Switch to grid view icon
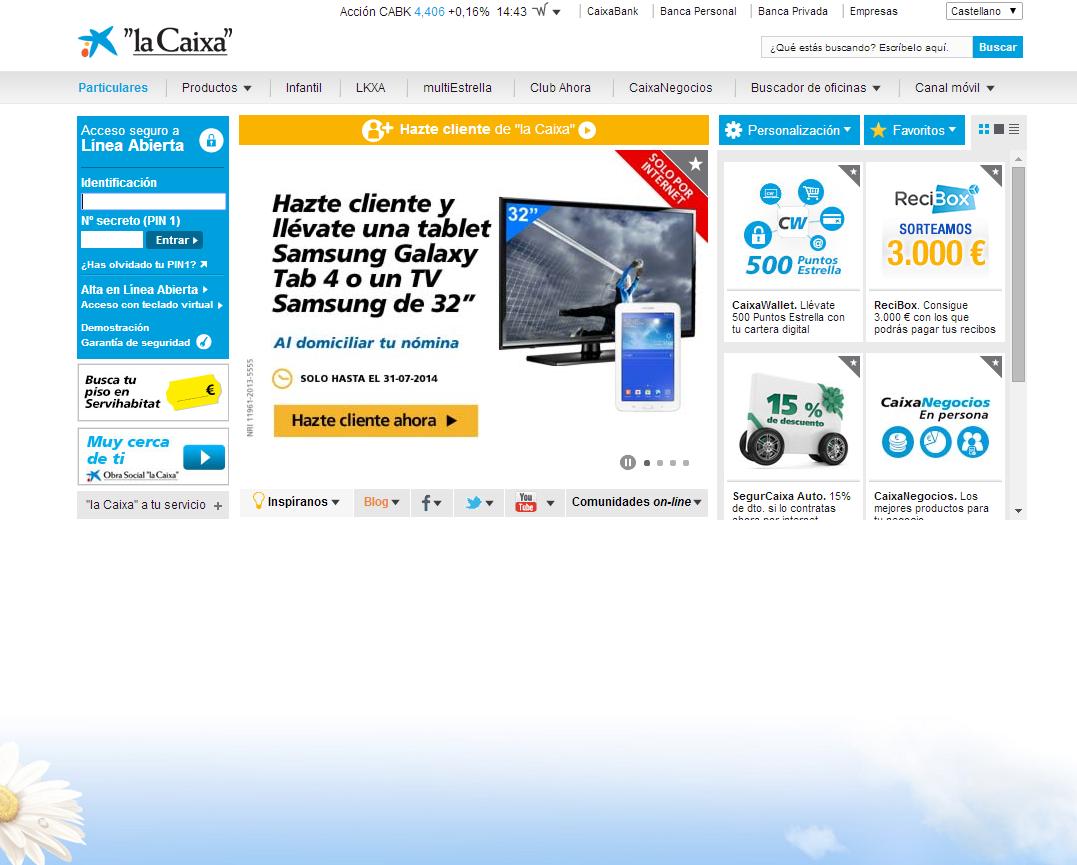The width and height of the screenshot is (1077, 865). click(x=984, y=129)
